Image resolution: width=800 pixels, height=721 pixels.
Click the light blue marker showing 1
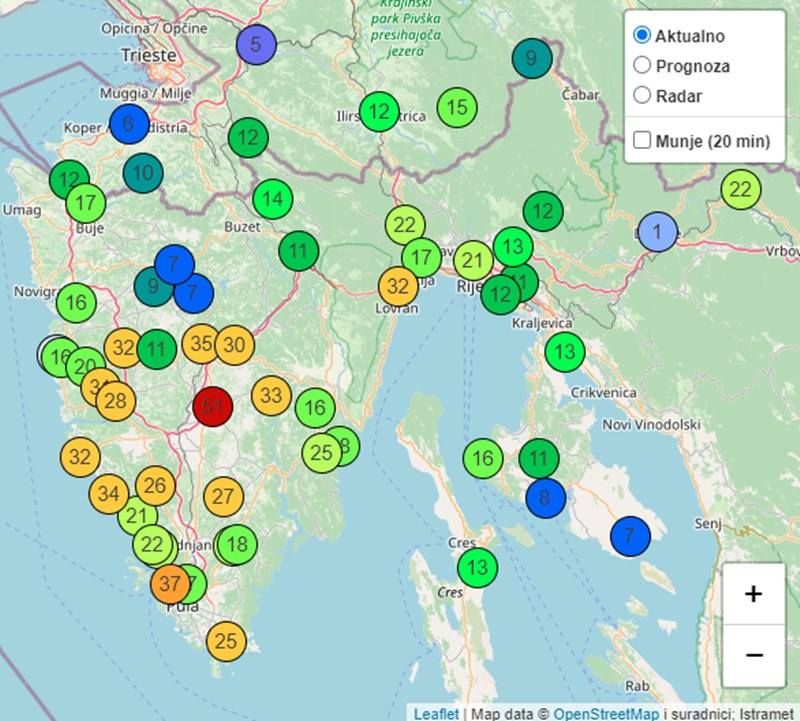click(x=657, y=232)
